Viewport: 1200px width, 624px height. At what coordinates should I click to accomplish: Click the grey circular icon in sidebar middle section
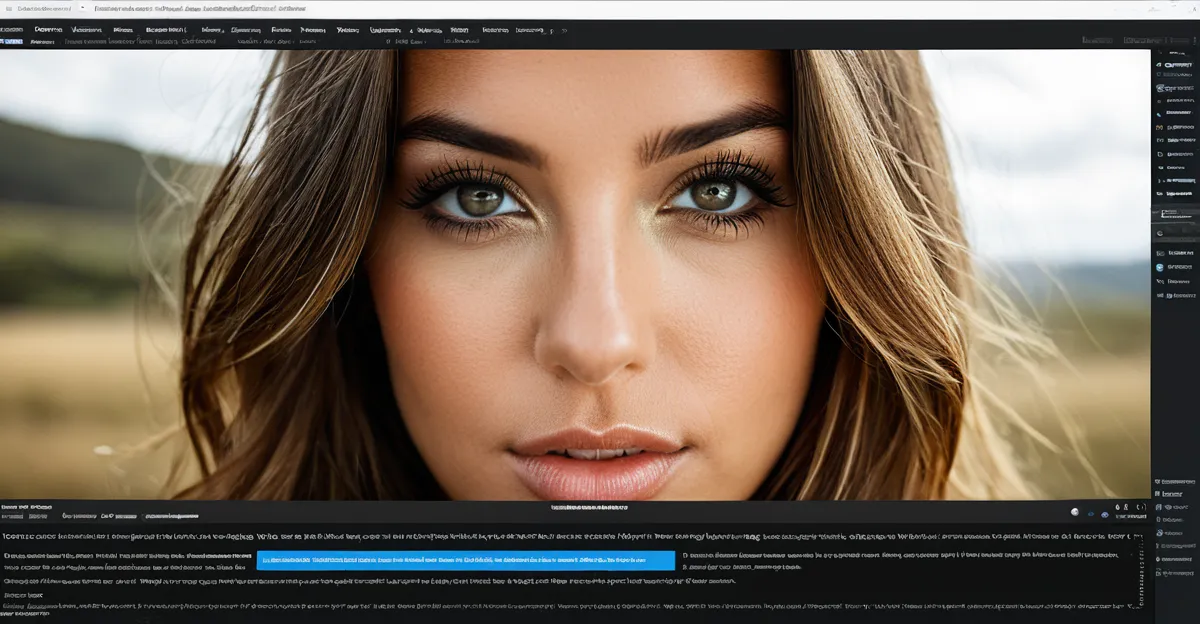tap(1160, 233)
